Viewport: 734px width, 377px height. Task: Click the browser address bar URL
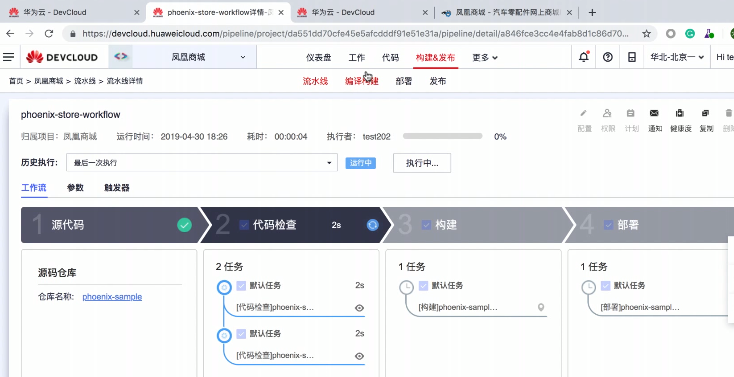[356, 33]
